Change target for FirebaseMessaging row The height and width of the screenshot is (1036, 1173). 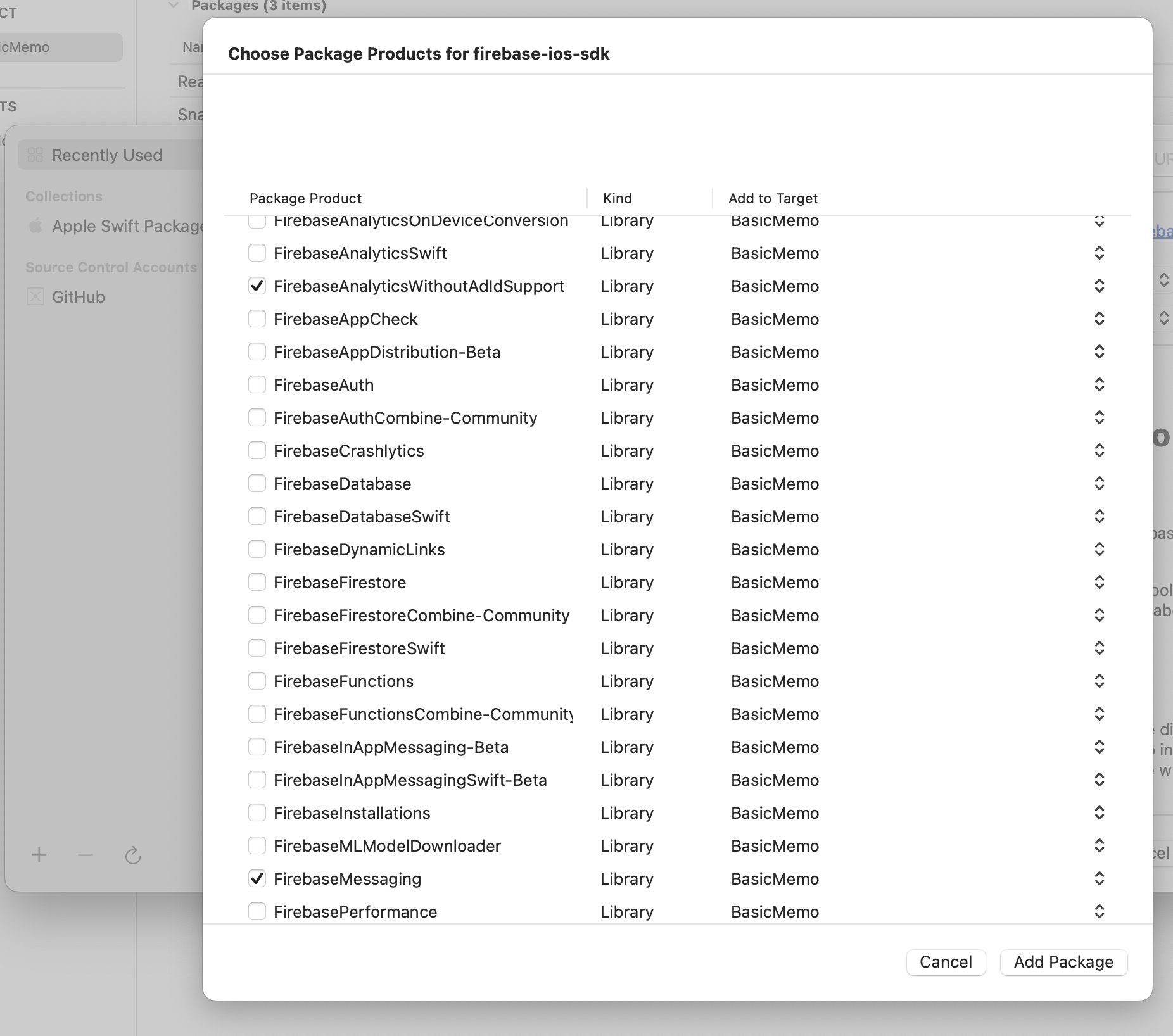1100,879
